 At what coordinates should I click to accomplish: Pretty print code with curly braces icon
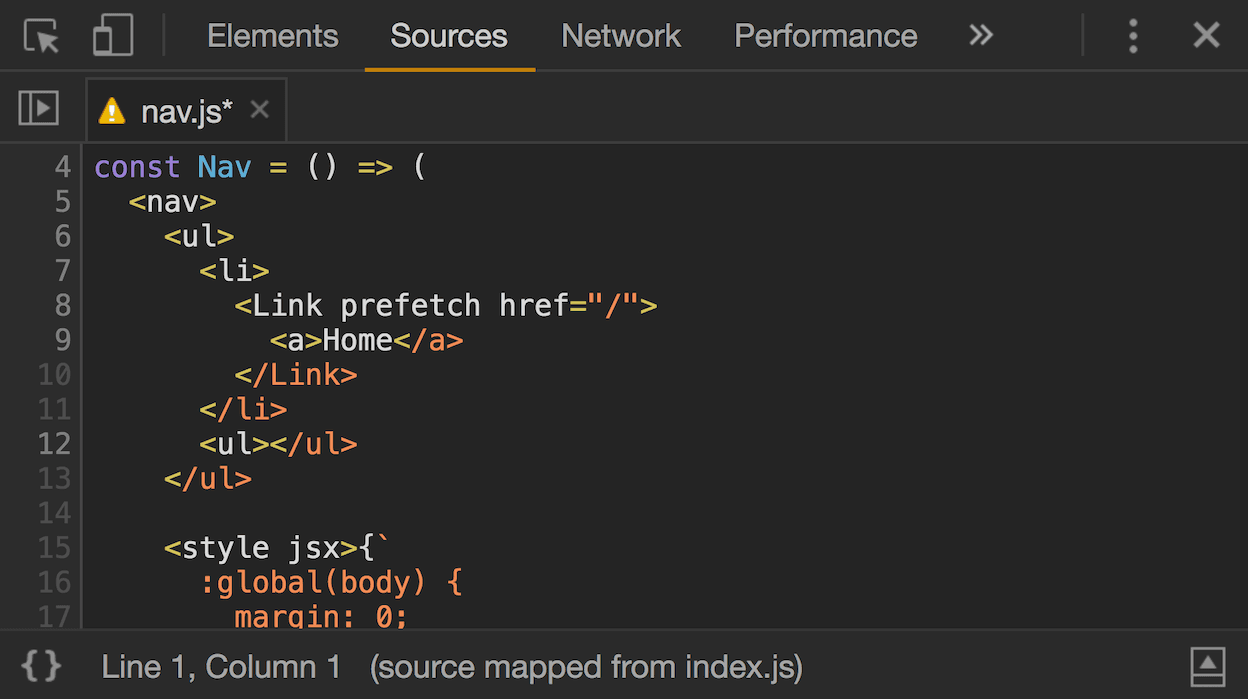click(41, 666)
